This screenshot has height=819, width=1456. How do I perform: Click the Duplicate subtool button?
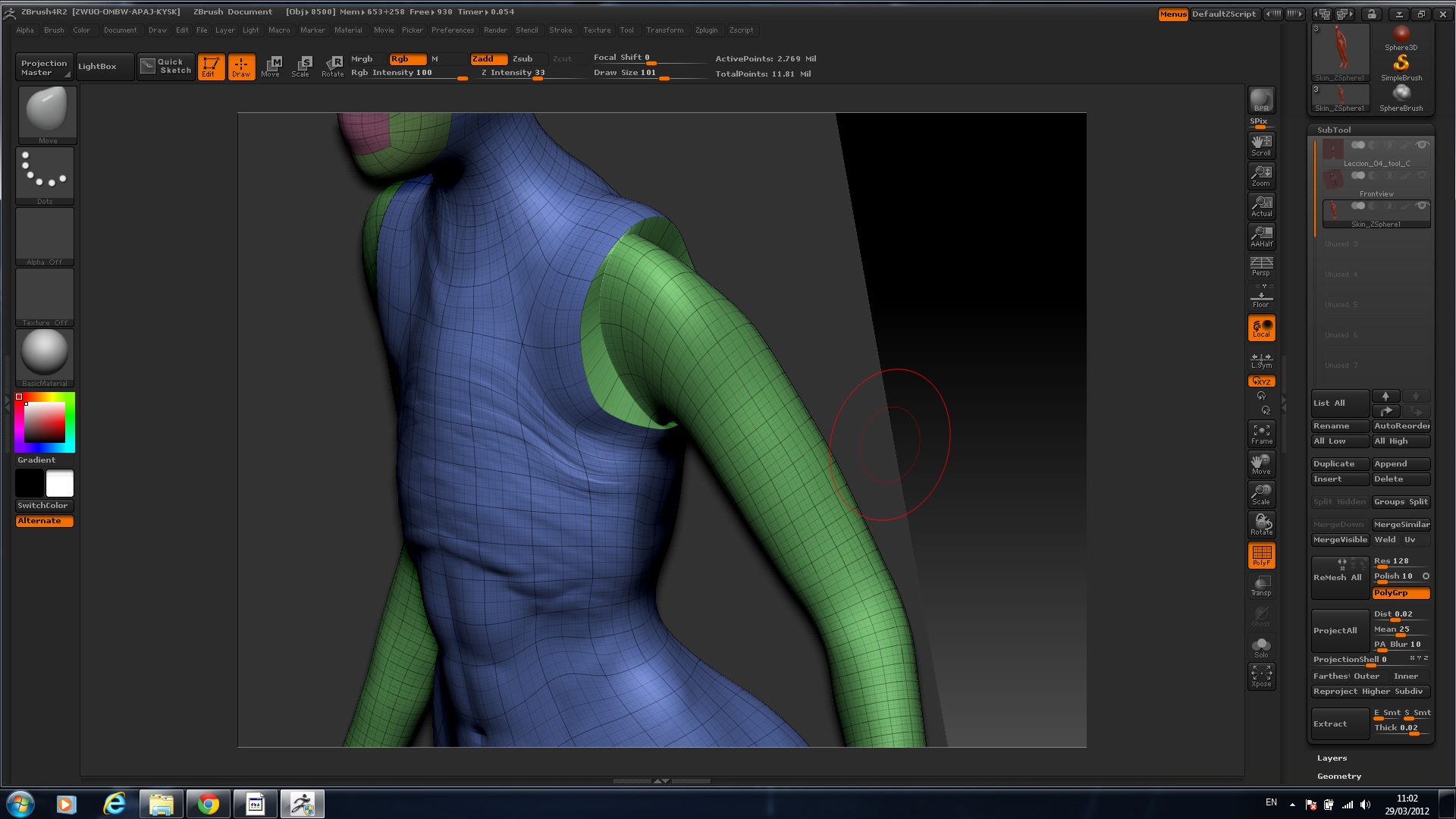point(1339,463)
